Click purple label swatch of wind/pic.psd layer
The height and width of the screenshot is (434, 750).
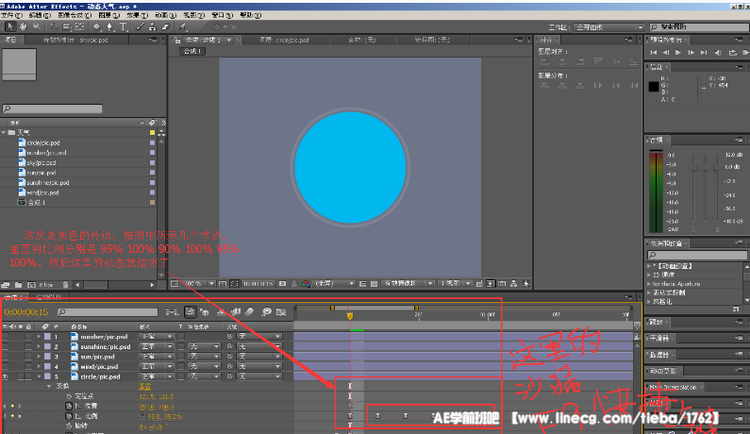click(x=47, y=367)
